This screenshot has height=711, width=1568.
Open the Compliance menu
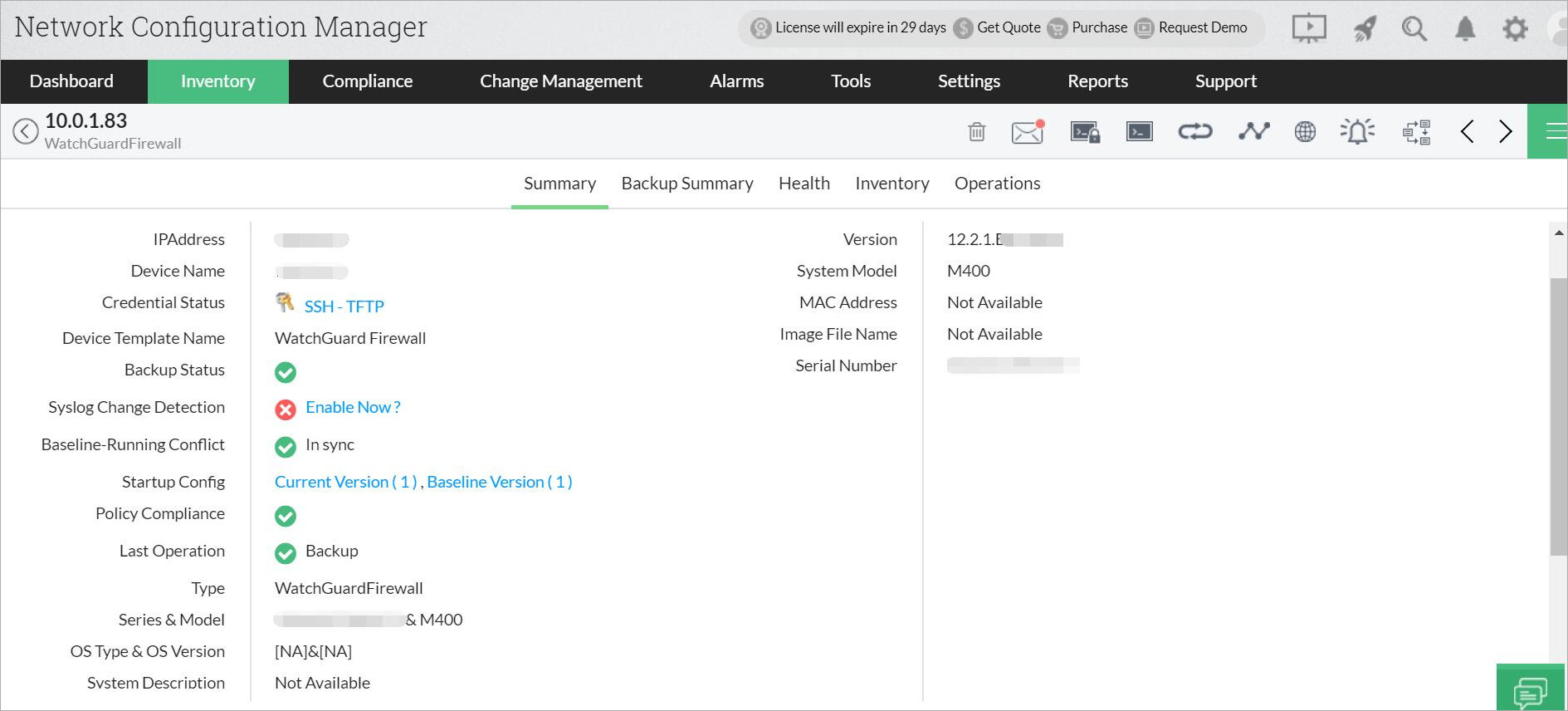tap(367, 81)
